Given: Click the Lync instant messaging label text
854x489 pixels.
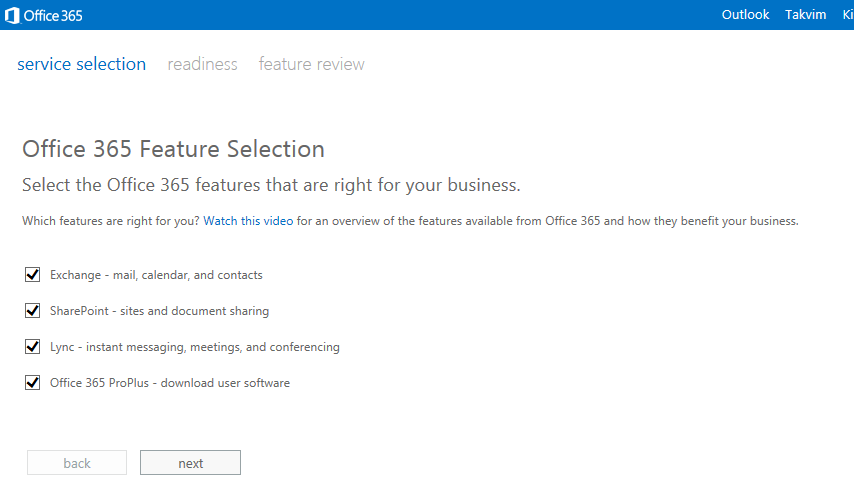Looking at the screenshot, I should tap(195, 347).
